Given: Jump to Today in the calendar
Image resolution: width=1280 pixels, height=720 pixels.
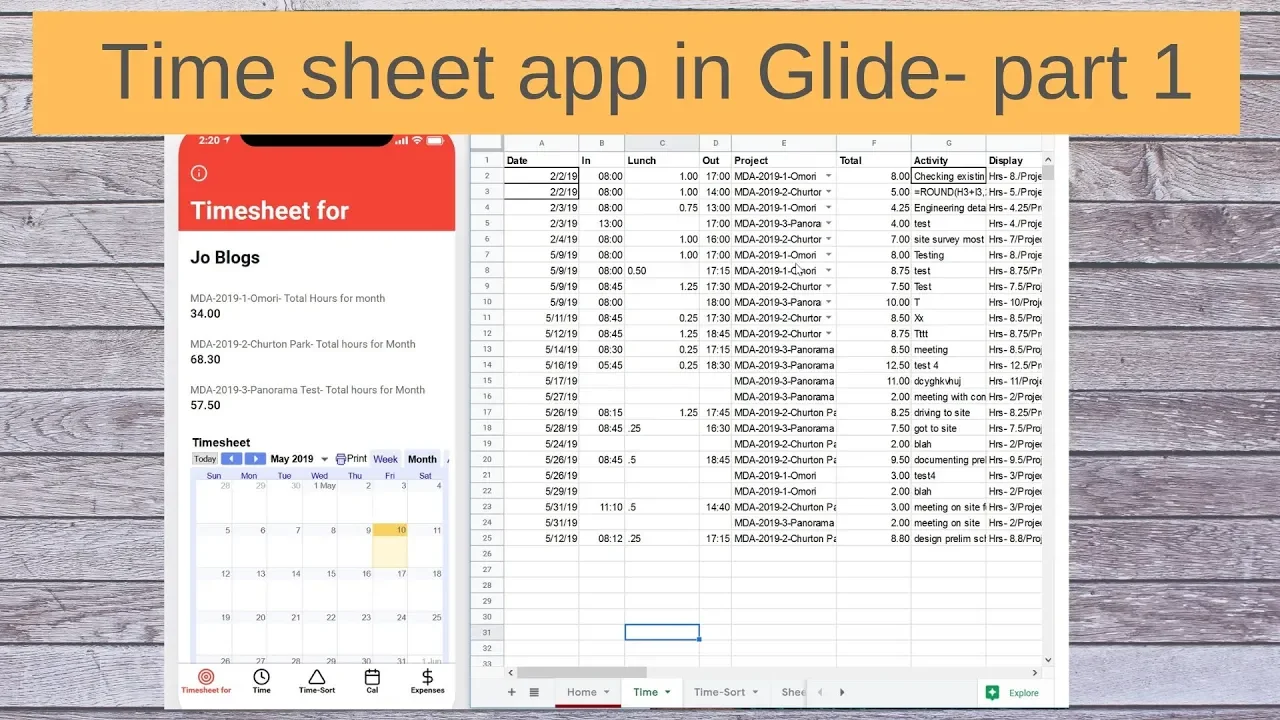Looking at the screenshot, I should [x=205, y=459].
